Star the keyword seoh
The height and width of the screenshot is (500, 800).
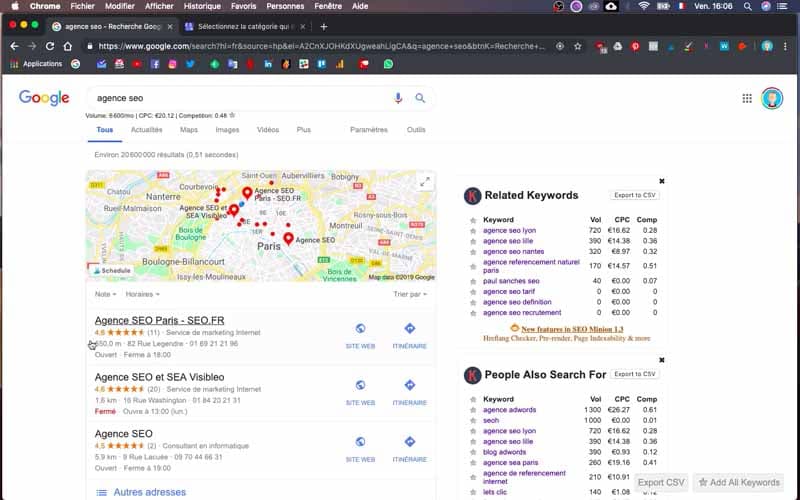tap(473, 421)
